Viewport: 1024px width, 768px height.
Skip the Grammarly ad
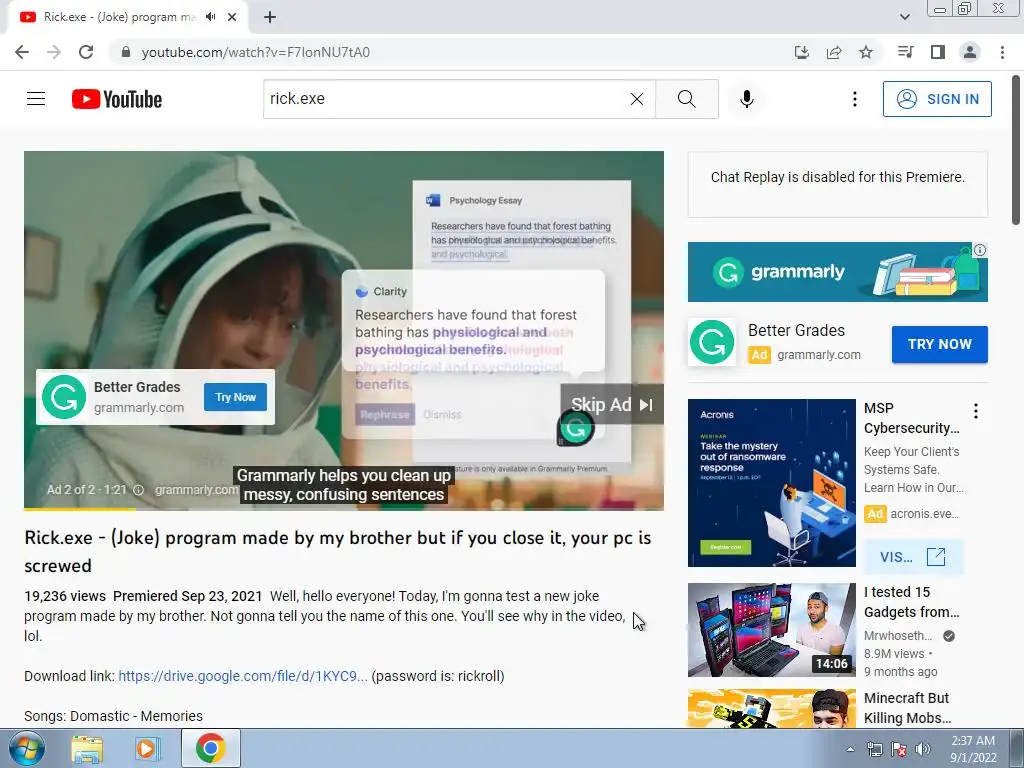(x=611, y=405)
